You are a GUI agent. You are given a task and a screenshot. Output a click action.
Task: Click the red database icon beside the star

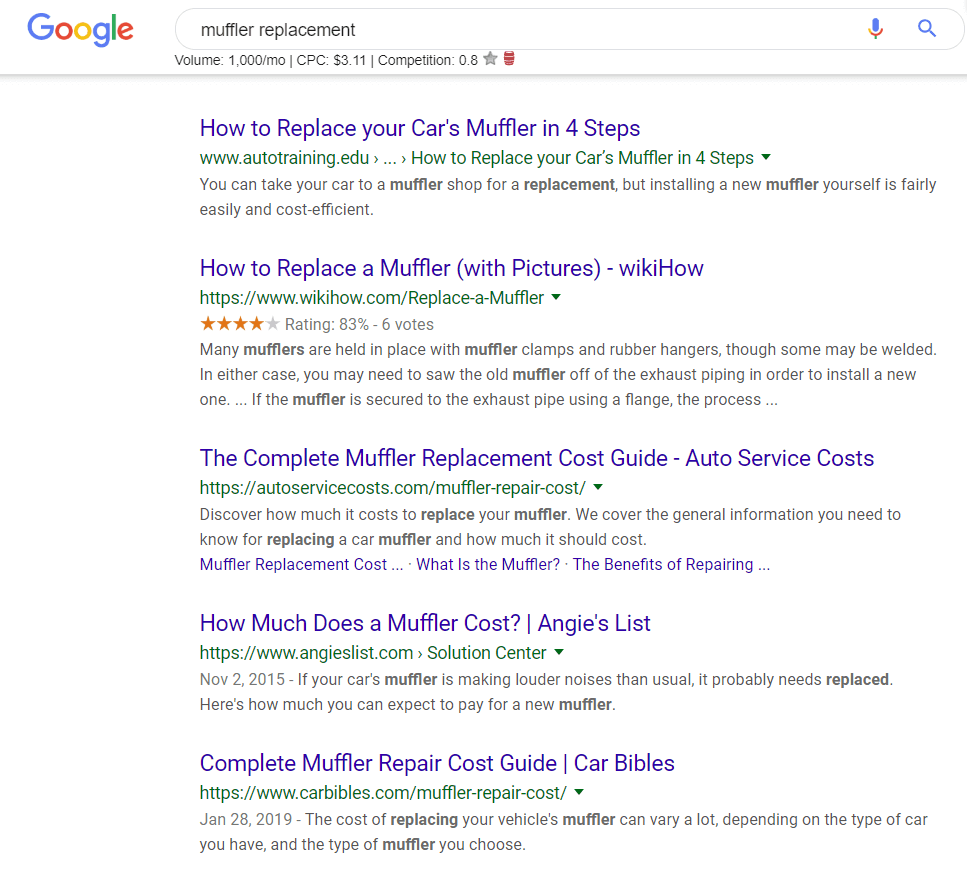(x=509, y=59)
